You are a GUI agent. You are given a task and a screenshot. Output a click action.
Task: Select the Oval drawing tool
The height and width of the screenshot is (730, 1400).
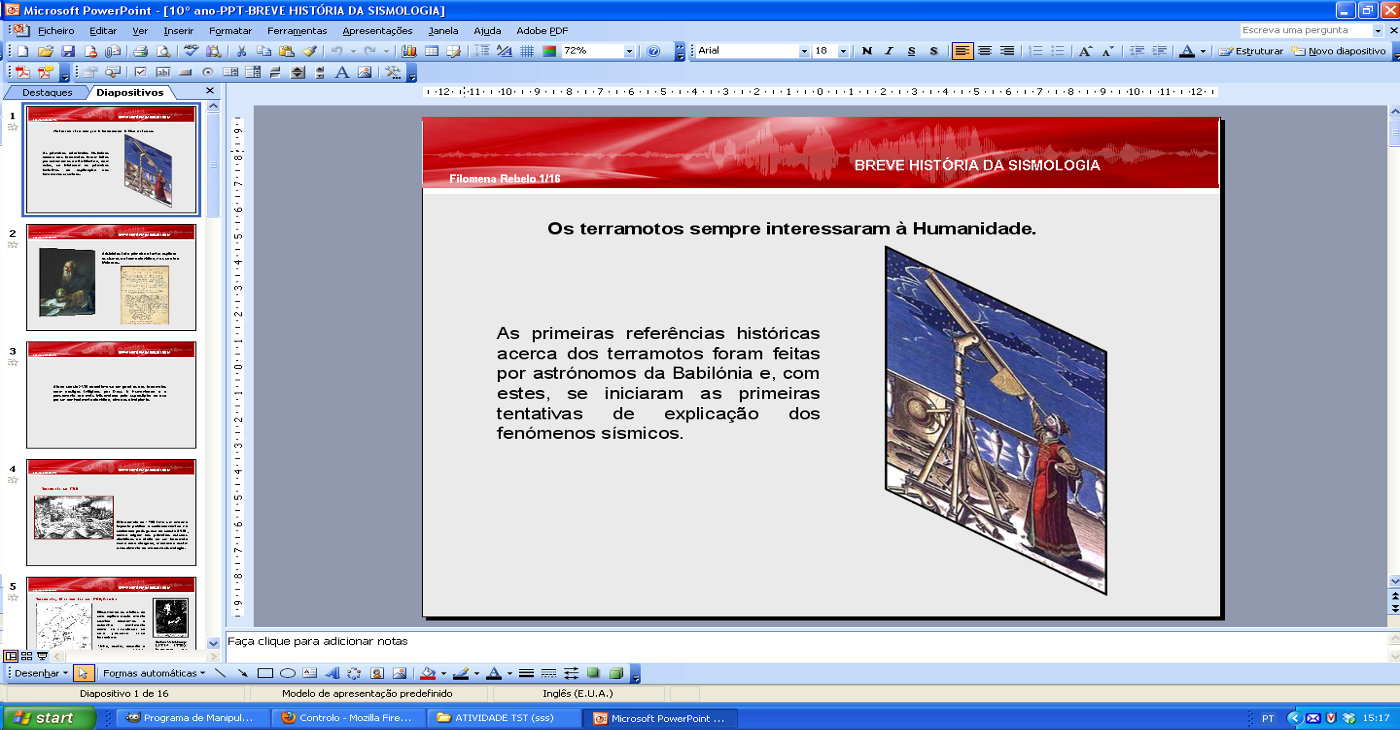pos(288,673)
